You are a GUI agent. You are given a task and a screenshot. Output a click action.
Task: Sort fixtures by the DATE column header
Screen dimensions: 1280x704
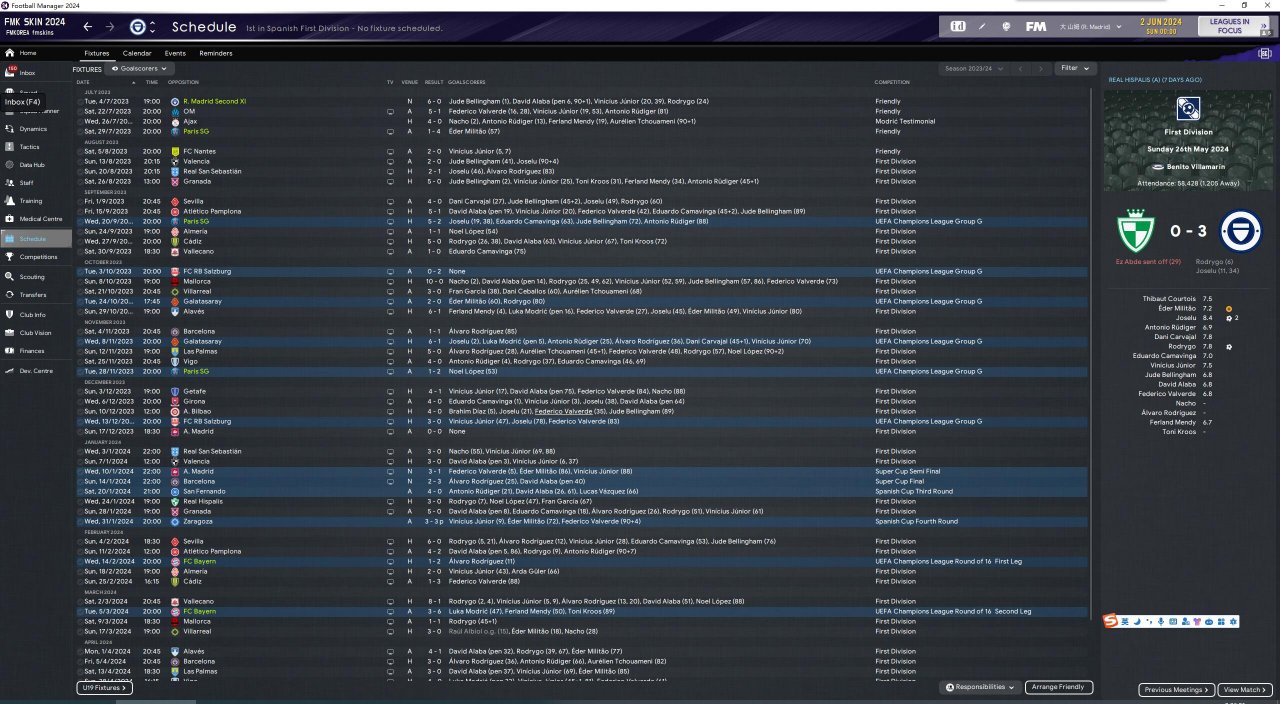click(x=83, y=82)
